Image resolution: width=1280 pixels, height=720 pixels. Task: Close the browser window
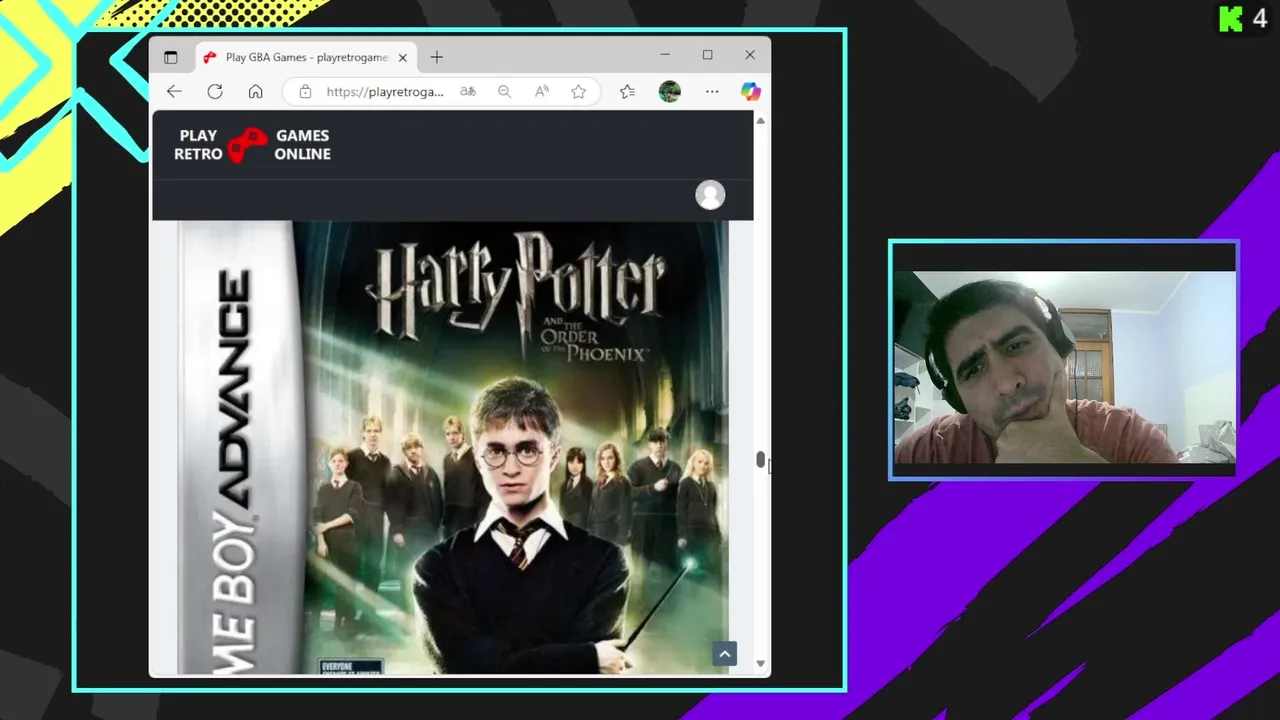pos(750,55)
